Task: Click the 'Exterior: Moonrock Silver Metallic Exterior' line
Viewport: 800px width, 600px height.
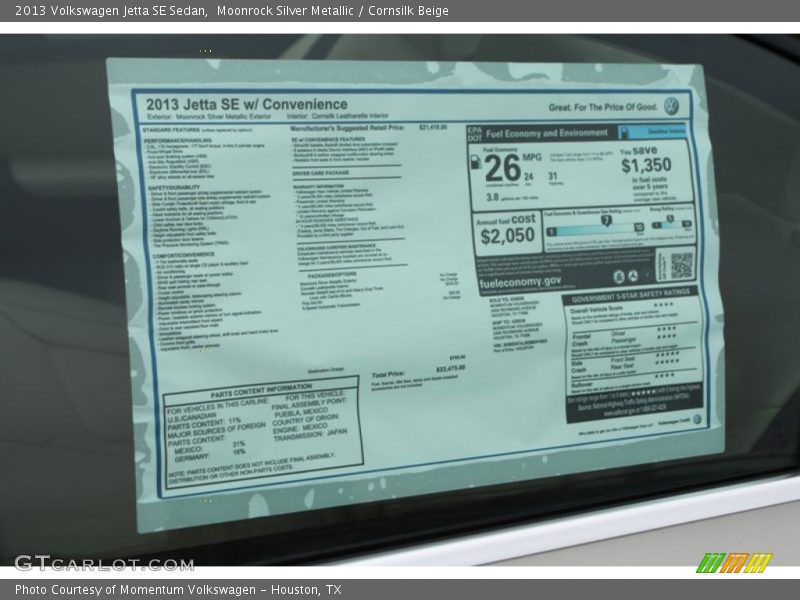Action: coord(209,117)
